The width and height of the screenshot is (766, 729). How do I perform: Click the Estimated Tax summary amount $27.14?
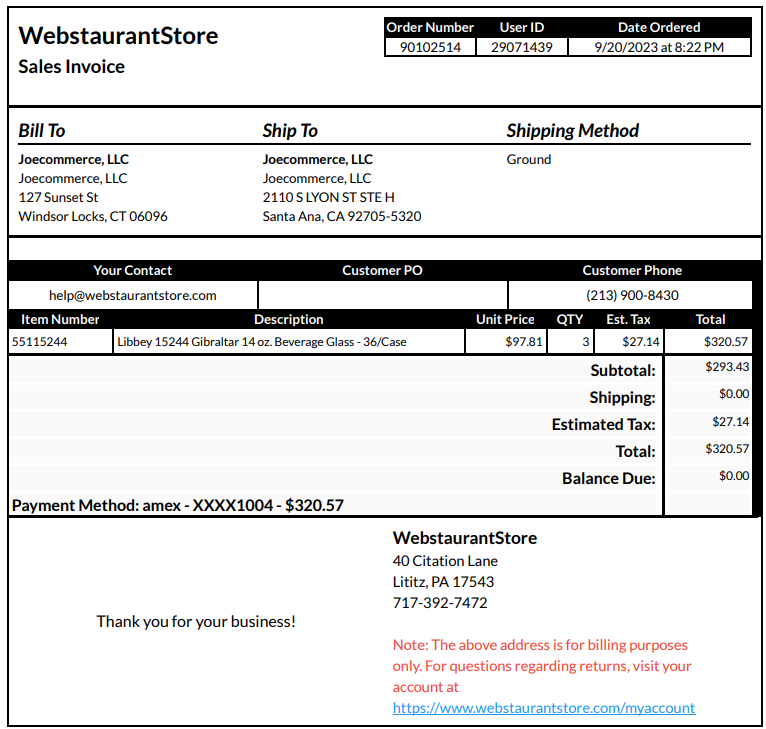click(730, 422)
